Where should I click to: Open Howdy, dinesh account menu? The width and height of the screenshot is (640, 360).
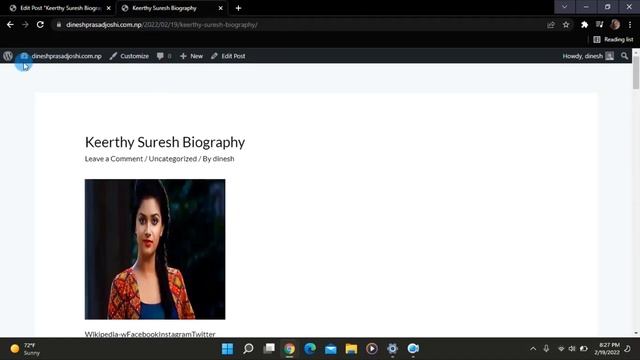tap(588, 56)
